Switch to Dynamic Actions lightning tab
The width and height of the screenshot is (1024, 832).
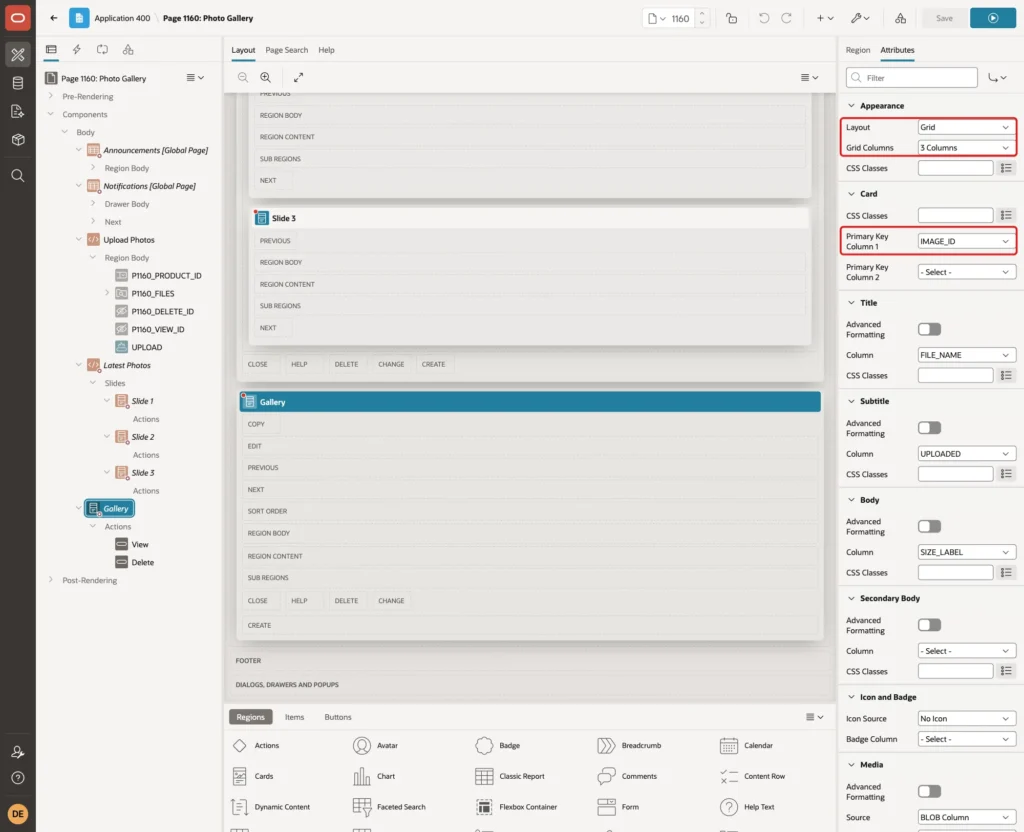click(77, 50)
